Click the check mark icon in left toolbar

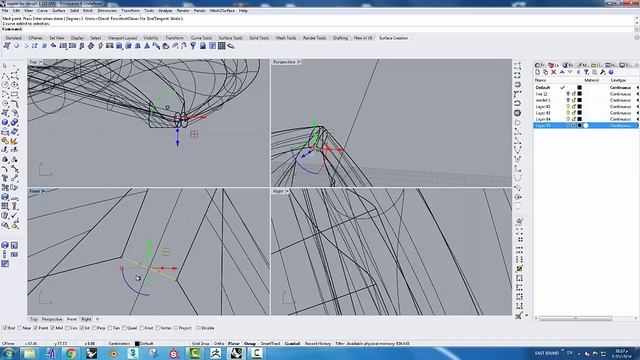[x=14, y=215]
